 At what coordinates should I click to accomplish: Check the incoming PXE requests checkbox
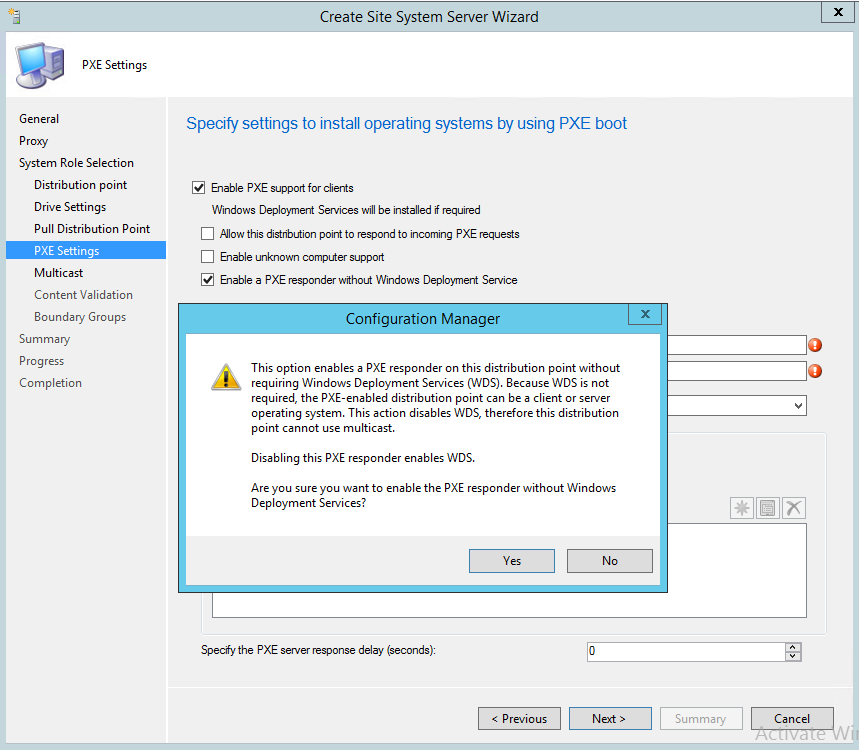pyautogui.click(x=207, y=233)
